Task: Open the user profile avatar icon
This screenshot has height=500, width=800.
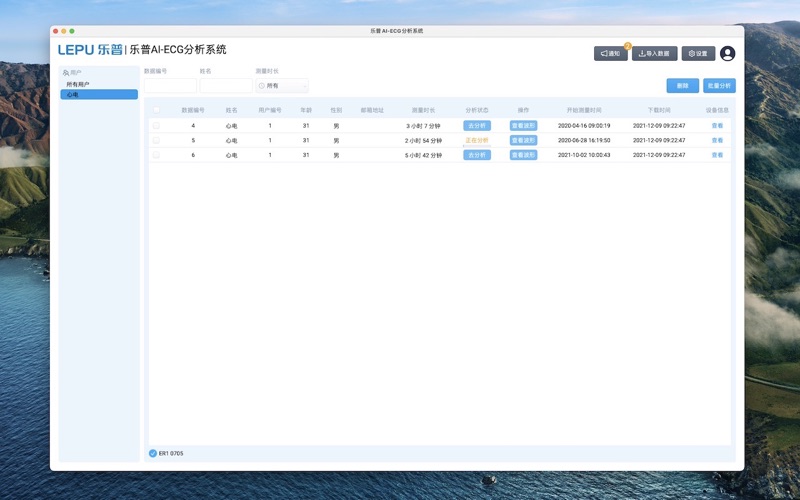Action: tap(727, 54)
